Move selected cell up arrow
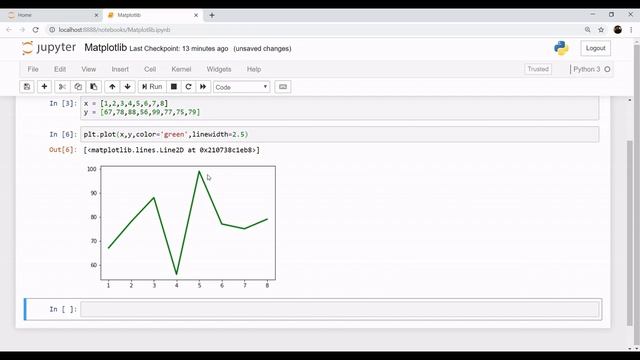640x360 pixels. click(112, 87)
